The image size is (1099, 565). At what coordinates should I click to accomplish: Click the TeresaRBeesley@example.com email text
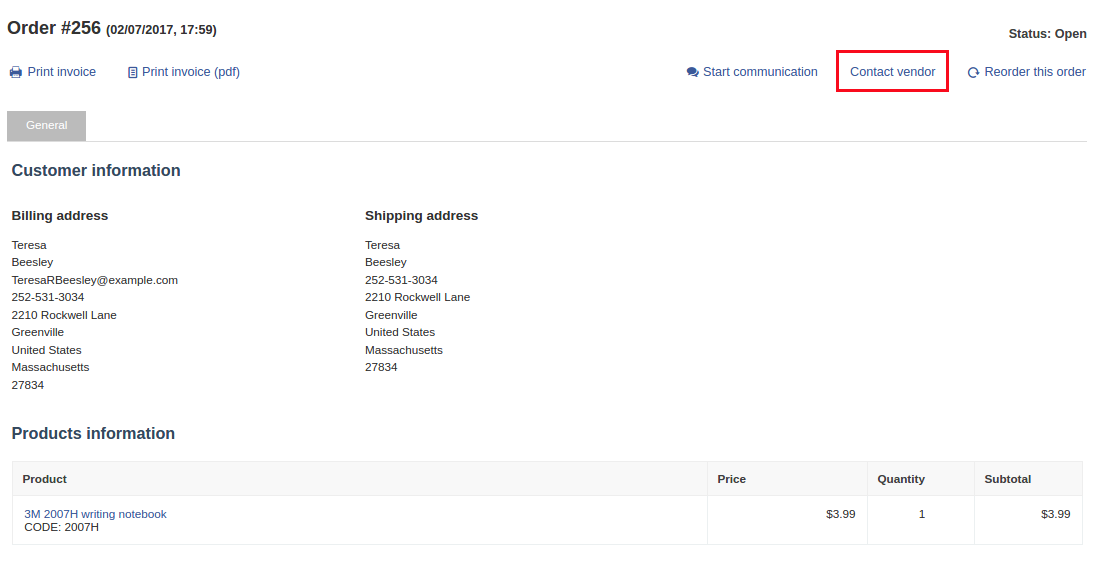click(x=95, y=280)
